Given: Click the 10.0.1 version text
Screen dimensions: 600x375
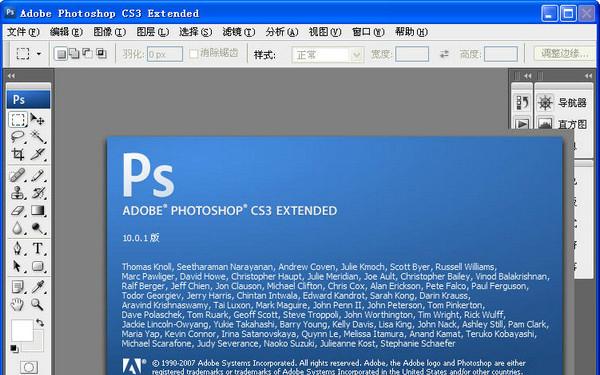Looking at the screenshot, I should [x=141, y=238].
